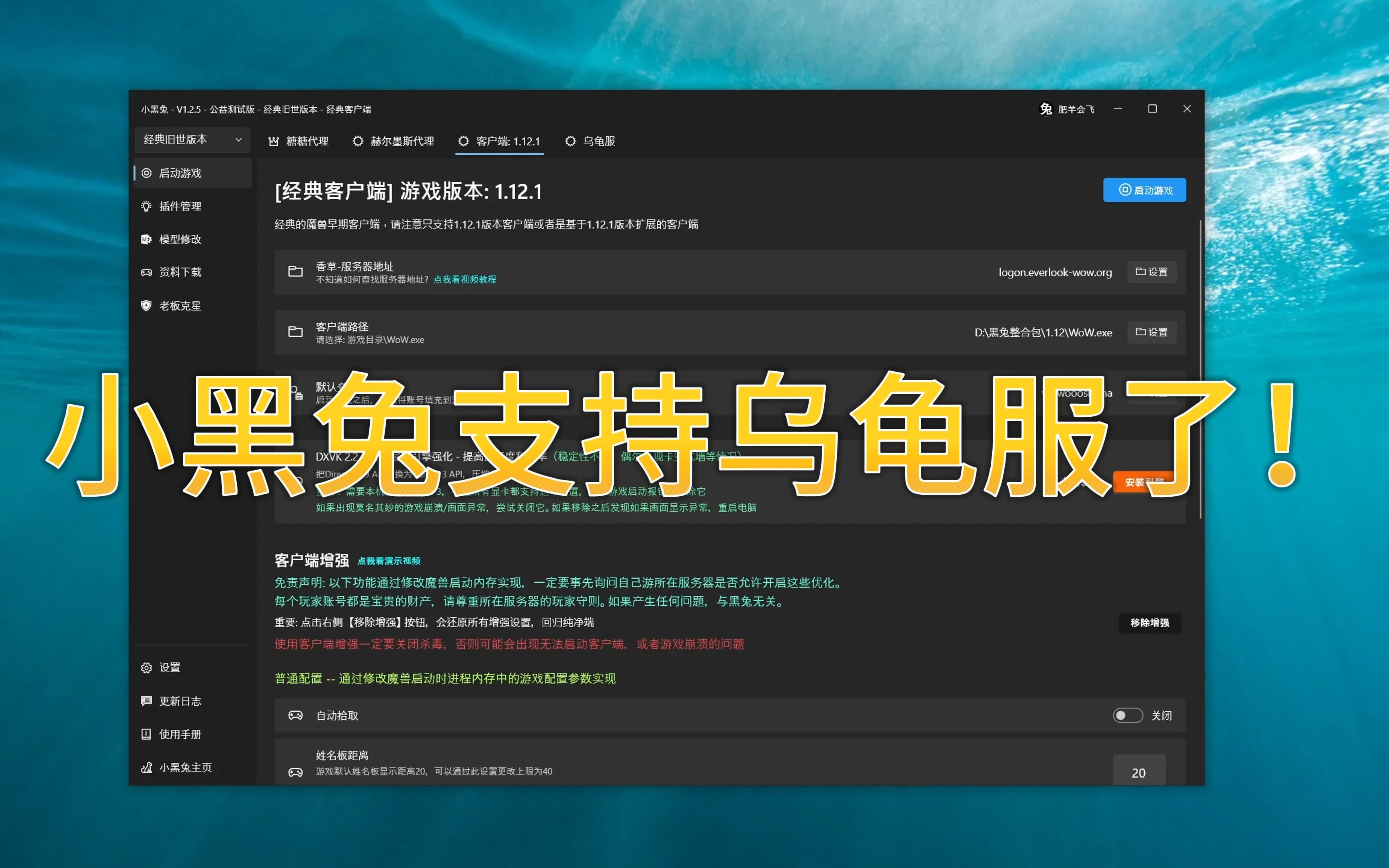This screenshot has width=1389, height=868.
Task: Open 模型修改 in the sidebar
Action: click(193, 240)
